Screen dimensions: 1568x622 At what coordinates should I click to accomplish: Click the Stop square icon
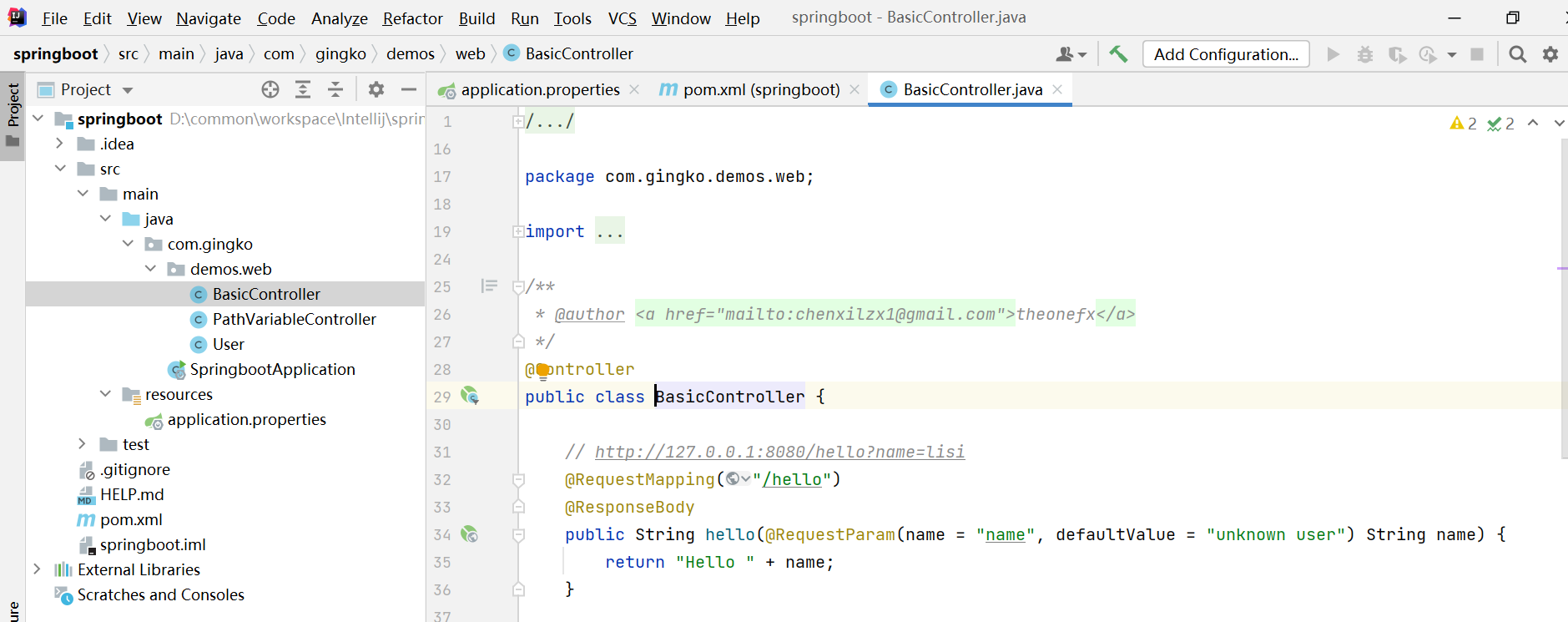click(x=1477, y=54)
